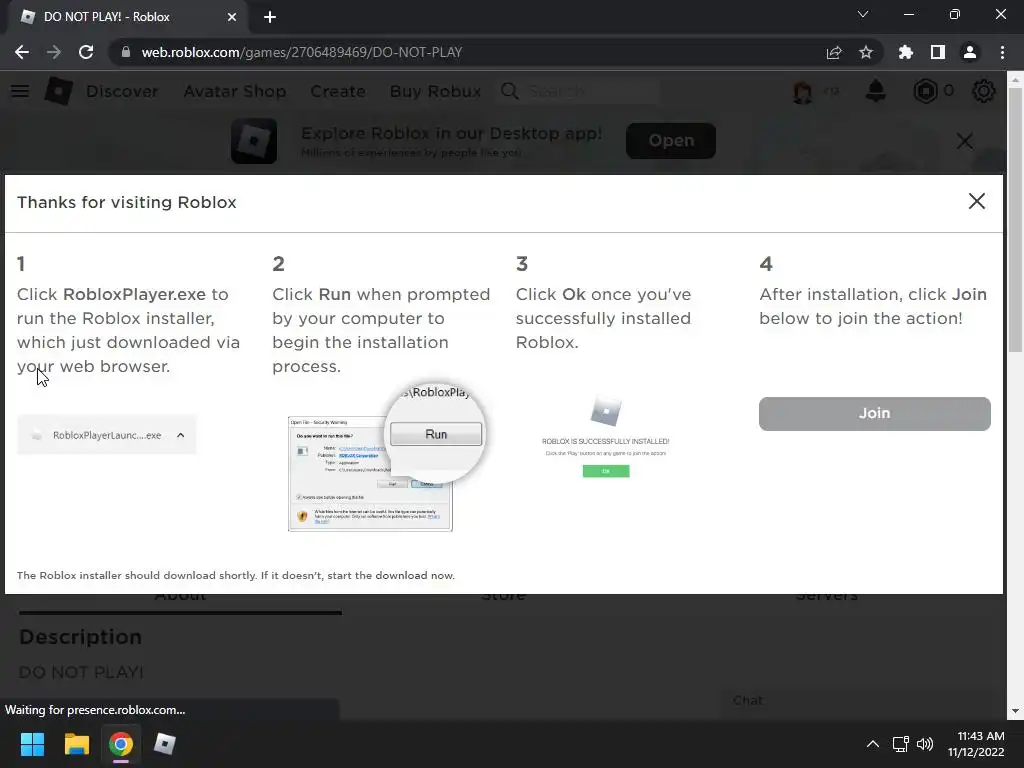Open the user avatar profile icon
This screenshot has width=1024, height=768.
(803, 91)
